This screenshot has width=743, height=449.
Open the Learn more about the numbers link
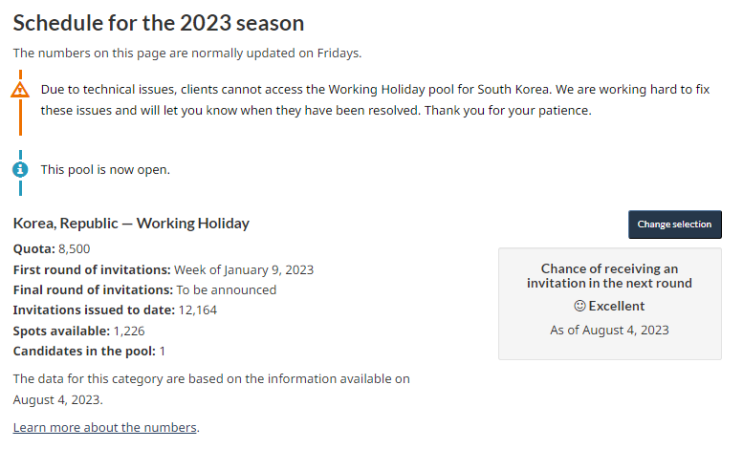point(105,427)
